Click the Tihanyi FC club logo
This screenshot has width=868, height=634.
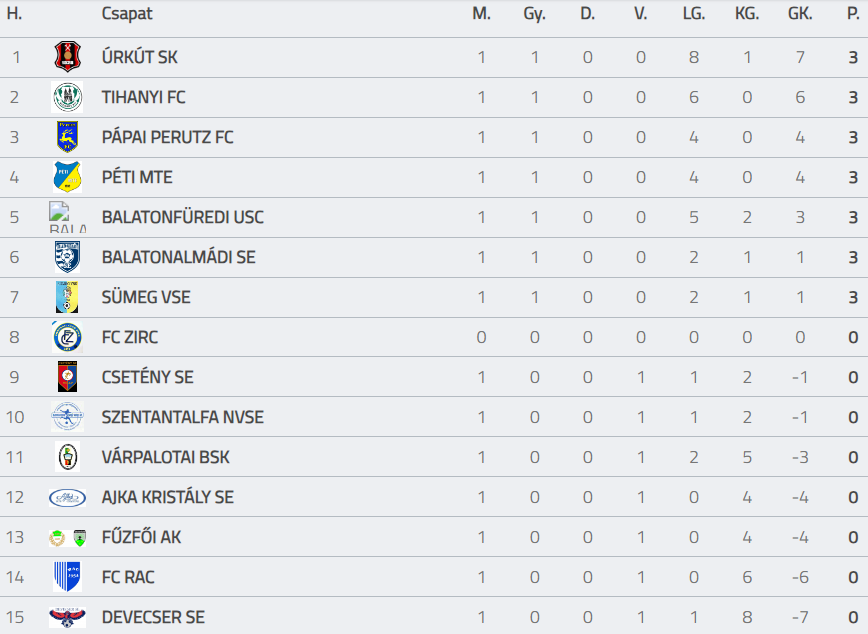pos(68,97)
